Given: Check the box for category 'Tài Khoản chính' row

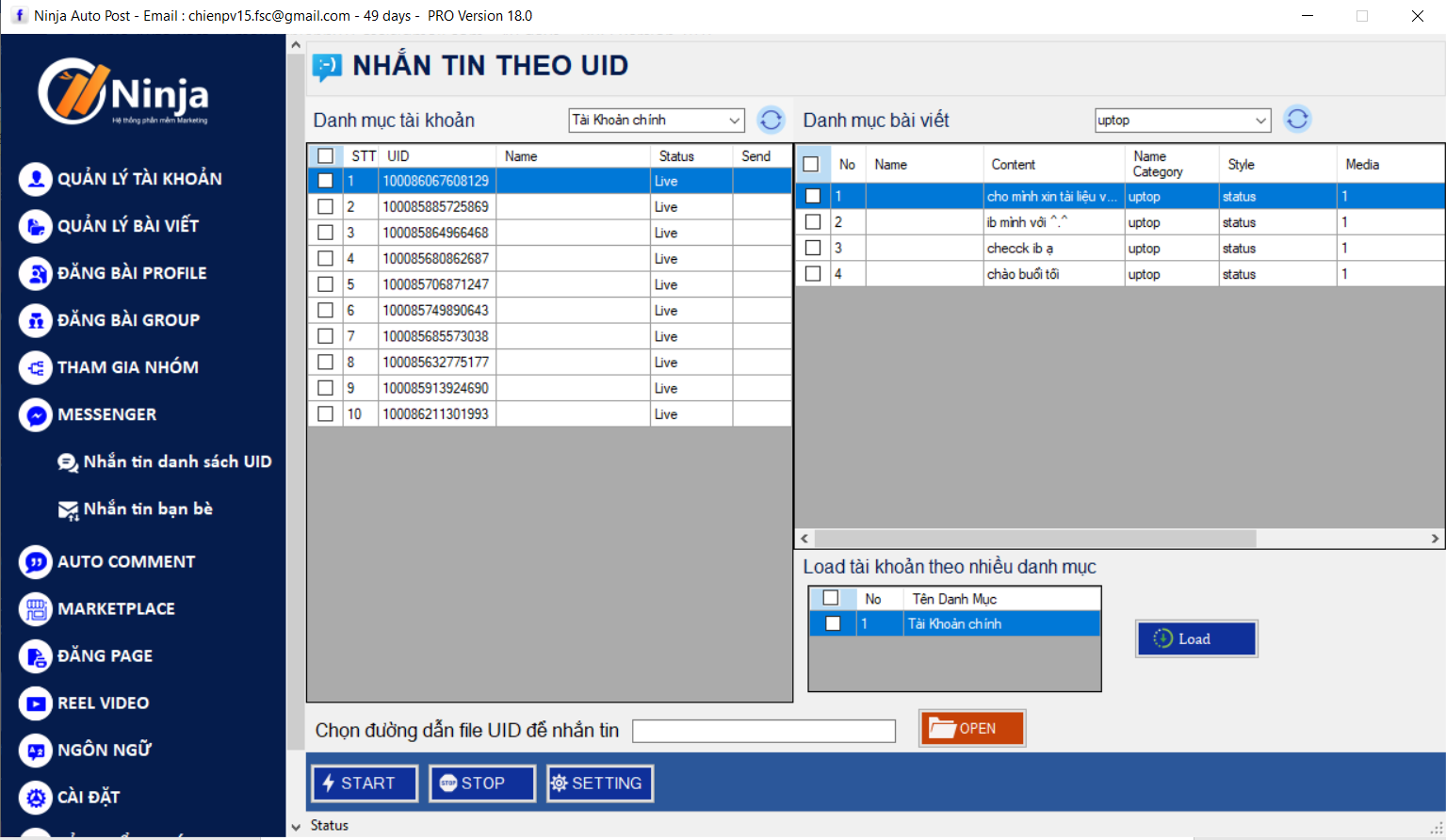Looking at the screenshot, I should (833, 623).
